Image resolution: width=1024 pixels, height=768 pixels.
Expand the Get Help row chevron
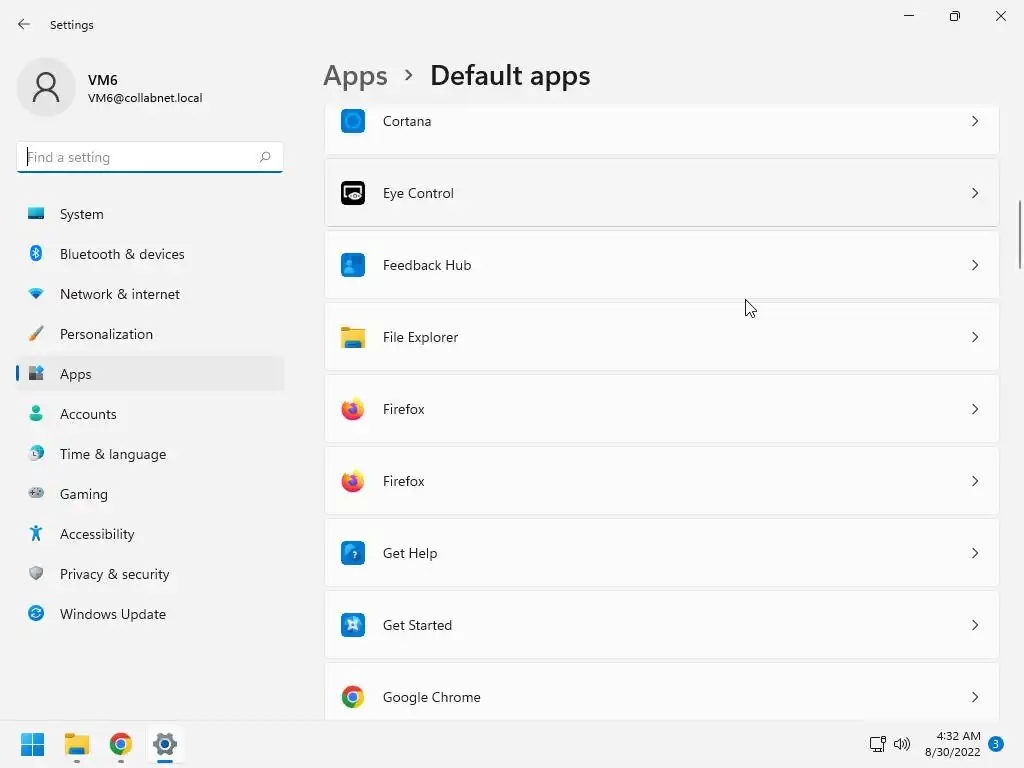pyautogui.click(x=974, y=553)
